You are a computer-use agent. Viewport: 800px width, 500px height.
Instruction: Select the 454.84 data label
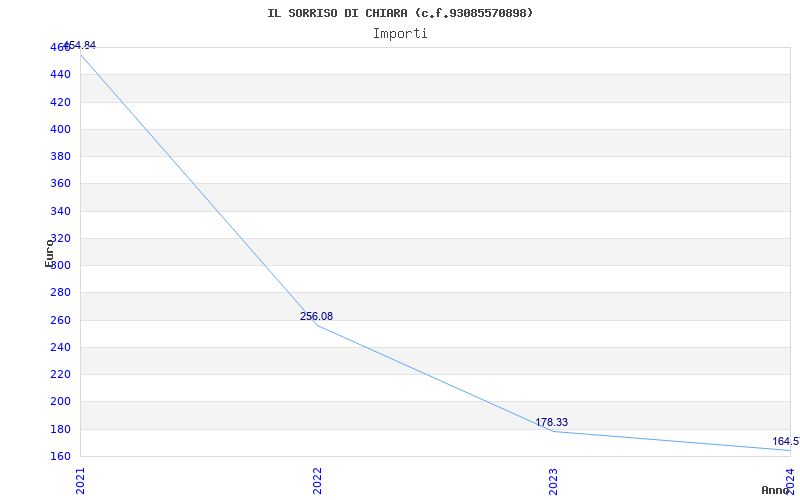79,45
